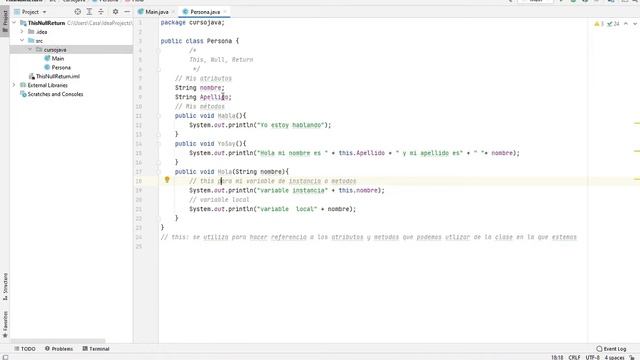
Task: Click the Project panel horizontal scrollbar
Action: click(58, 340)
